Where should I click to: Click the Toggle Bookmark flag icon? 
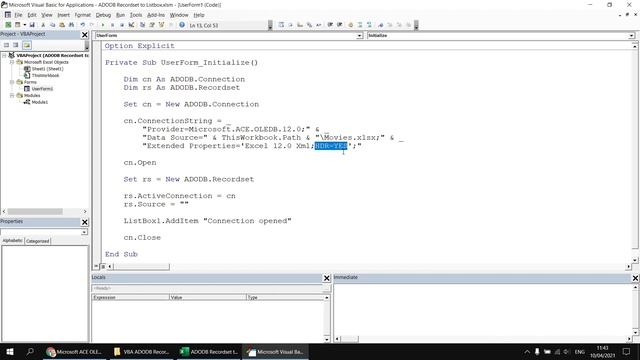click(380, 25)
